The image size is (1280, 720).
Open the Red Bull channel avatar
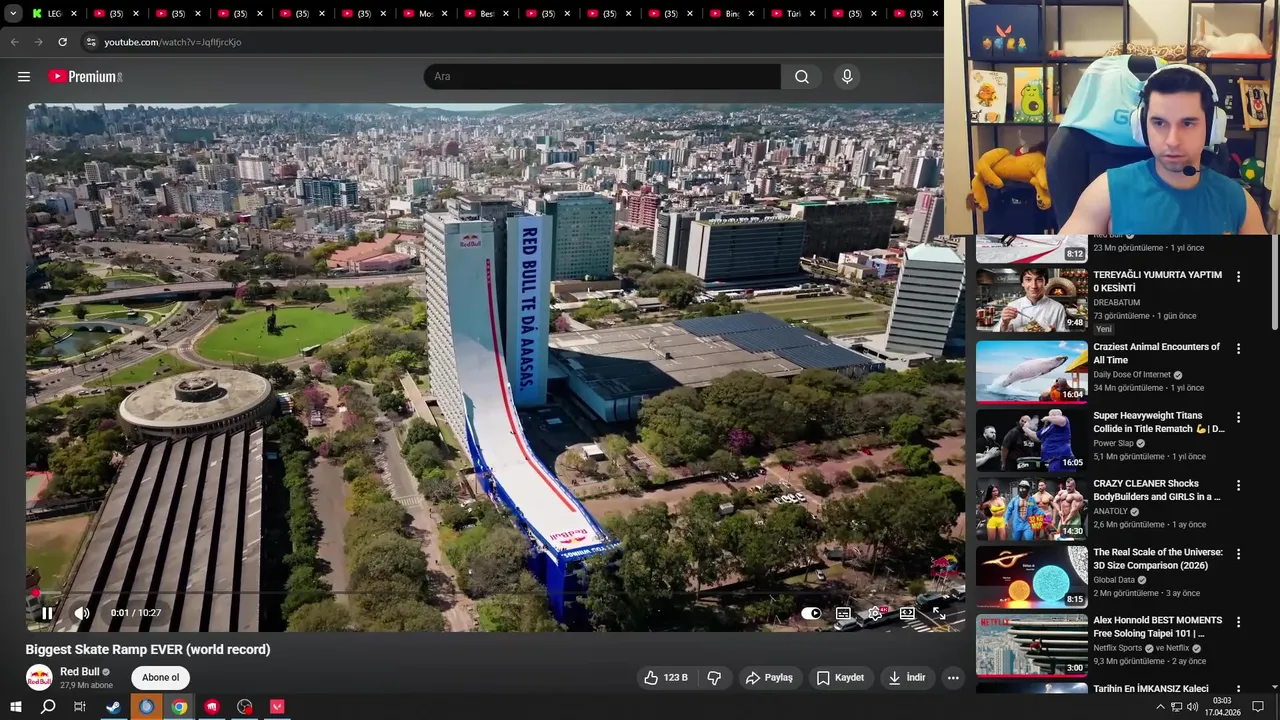tap(39, 678)
